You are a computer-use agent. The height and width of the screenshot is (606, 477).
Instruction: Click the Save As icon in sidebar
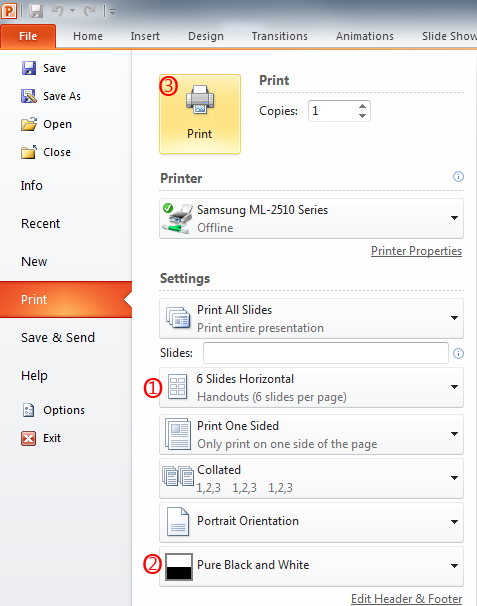29,96
